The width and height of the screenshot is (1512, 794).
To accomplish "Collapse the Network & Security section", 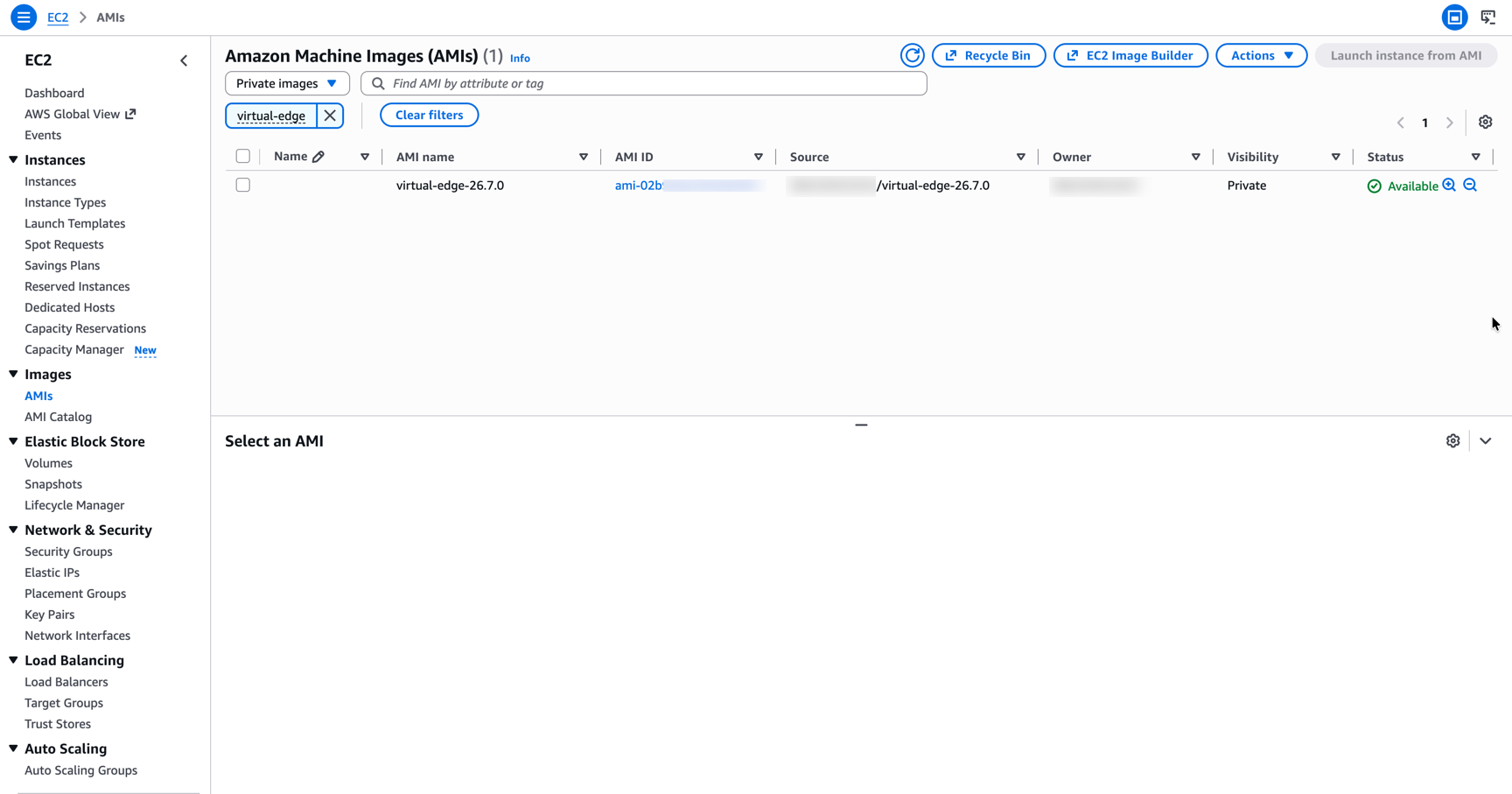I will (x=13, y=531).
